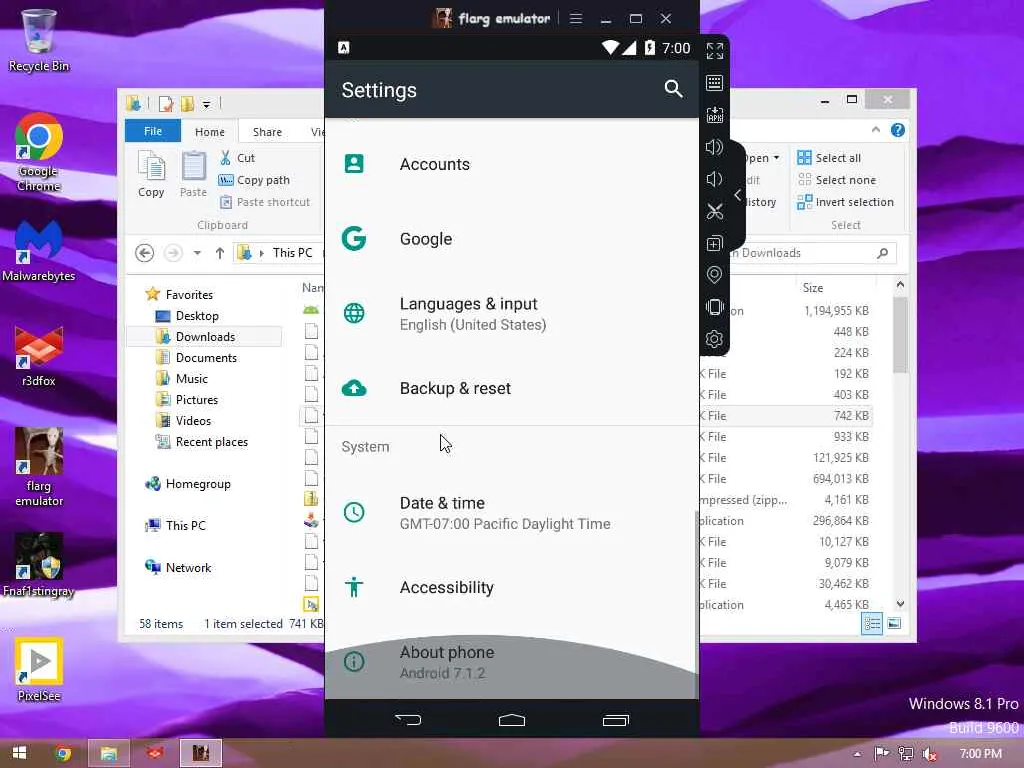Screen dimensions: 1024x768
Task: Open Accessibility settings
Action: (511, 588)
